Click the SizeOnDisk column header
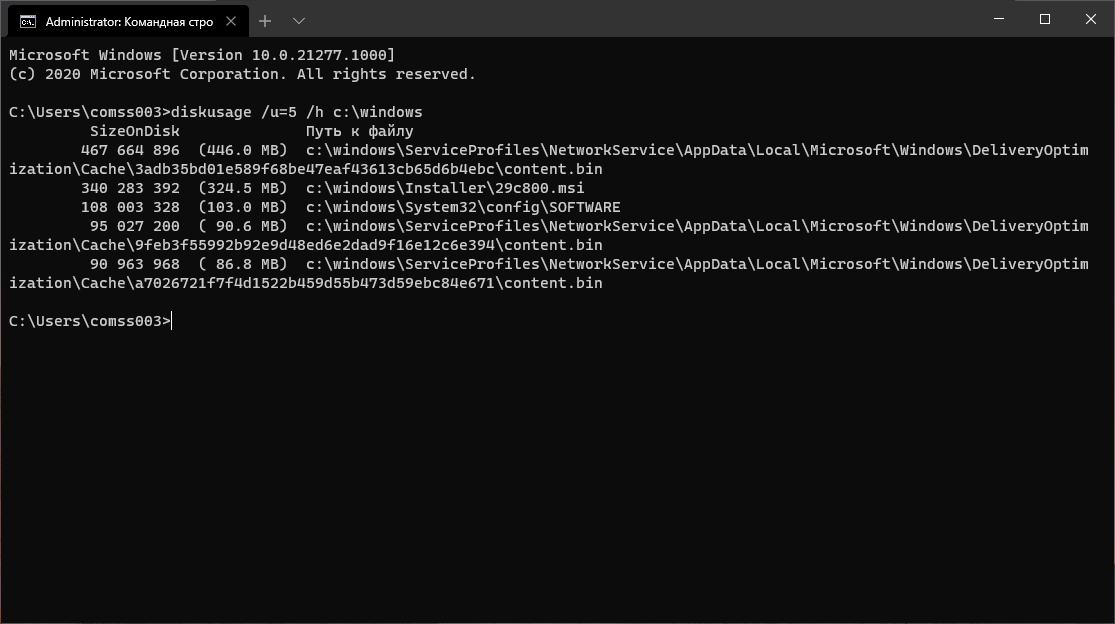Viewport: 1115px width, 624px height. [x=135, y=131]
